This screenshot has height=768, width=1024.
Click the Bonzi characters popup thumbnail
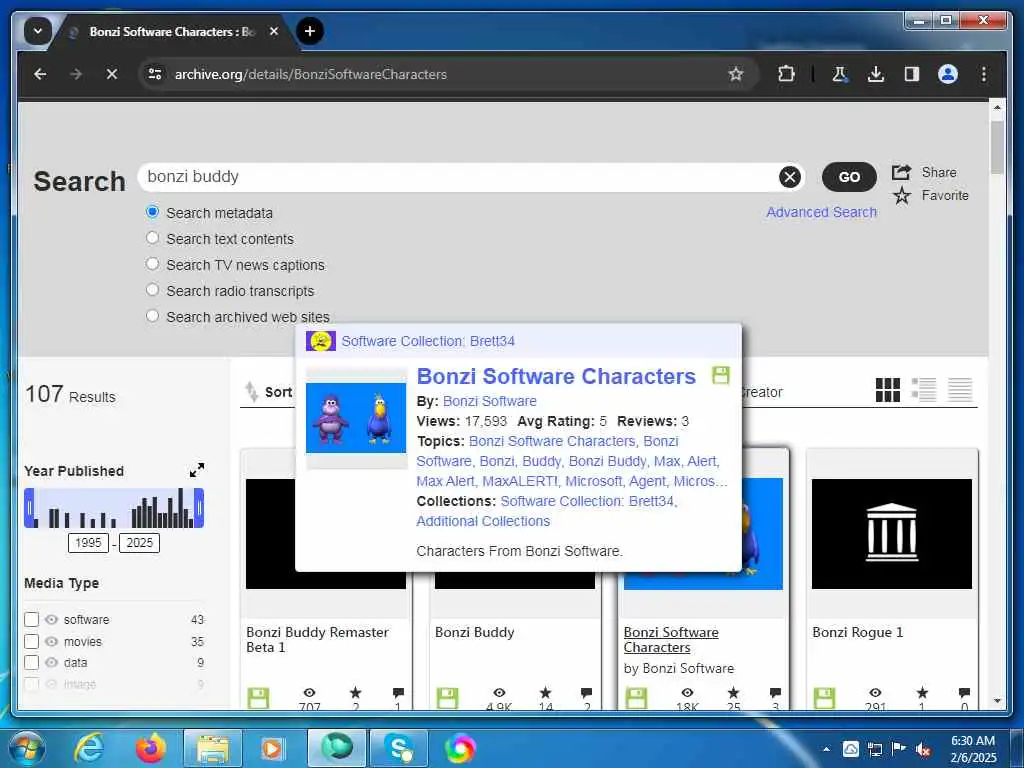356,418
